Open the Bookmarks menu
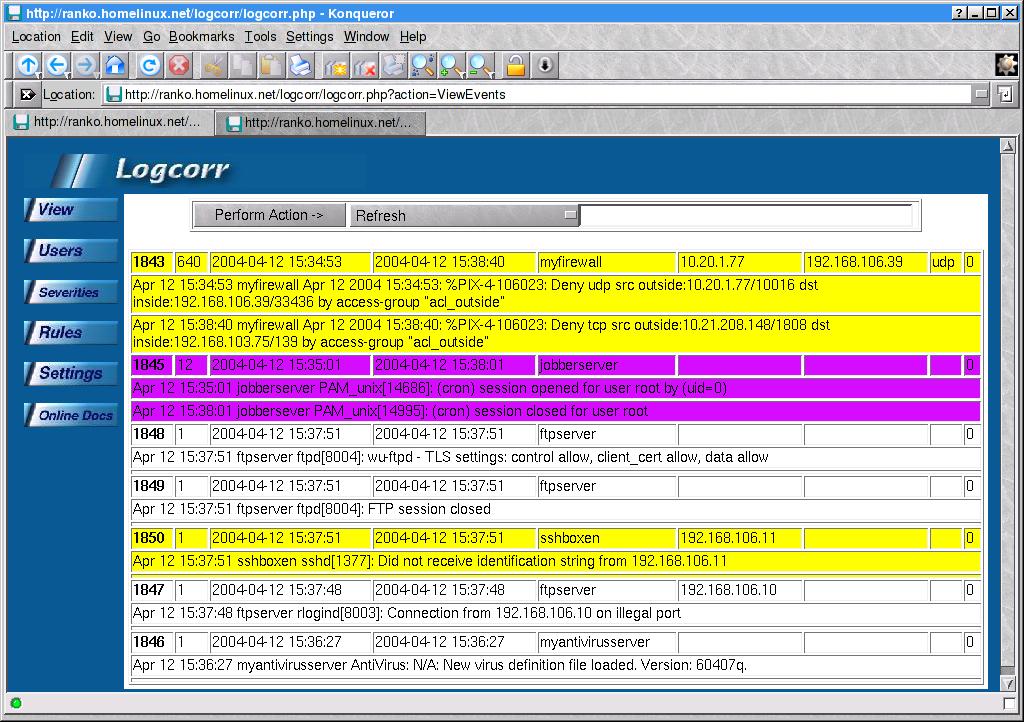Image resolution: width=1024 pixels, height=722 pixels. [201, 36]
